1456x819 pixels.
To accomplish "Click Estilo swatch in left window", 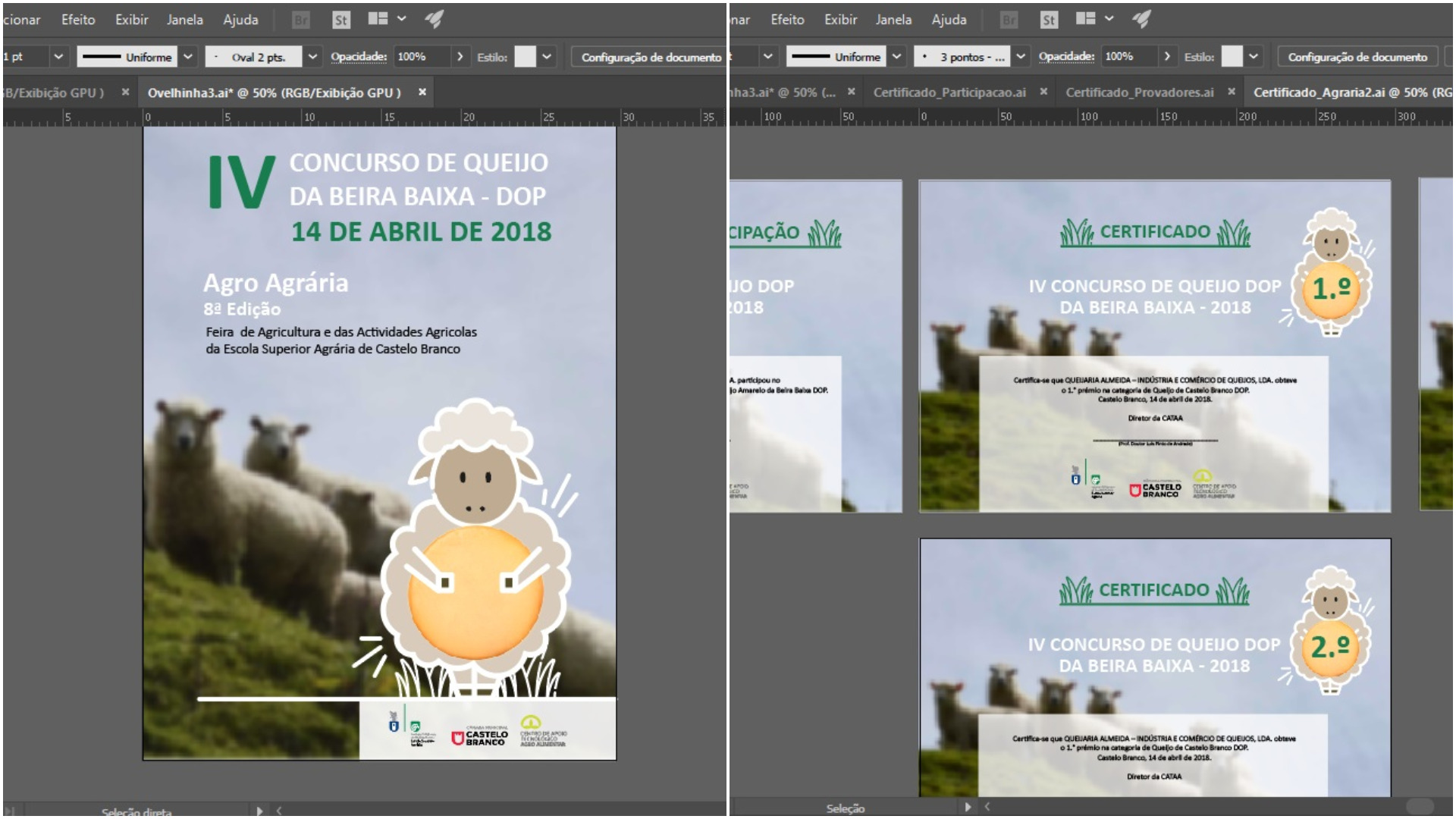I will pyautogui.click(x=525, y=57).
